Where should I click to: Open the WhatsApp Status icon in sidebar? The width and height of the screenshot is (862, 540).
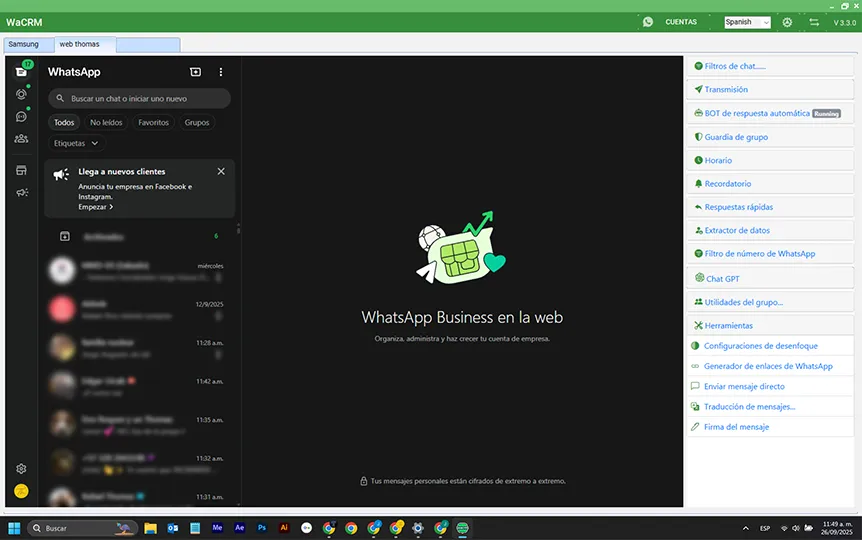click(21, 94)
